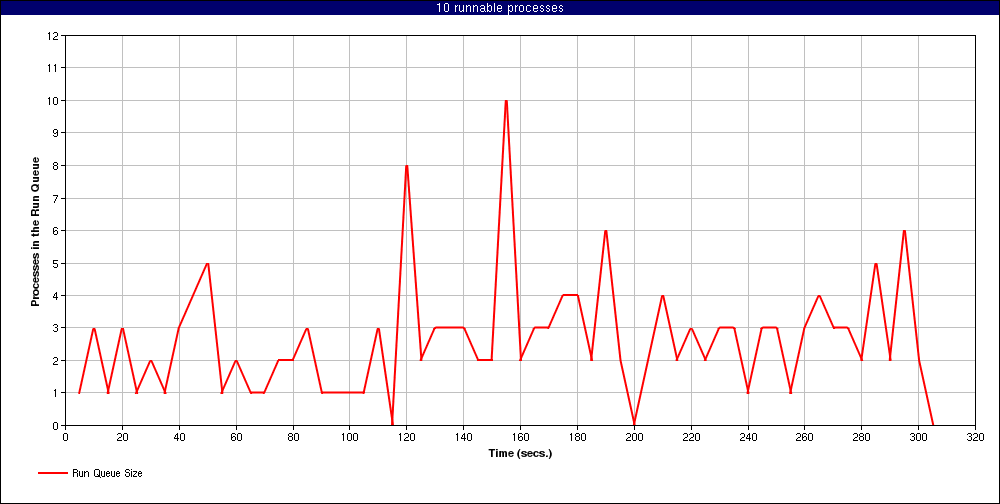Click the spike at 8 processes at 120 seconds
1000x504 pixels.
[406, 166]
